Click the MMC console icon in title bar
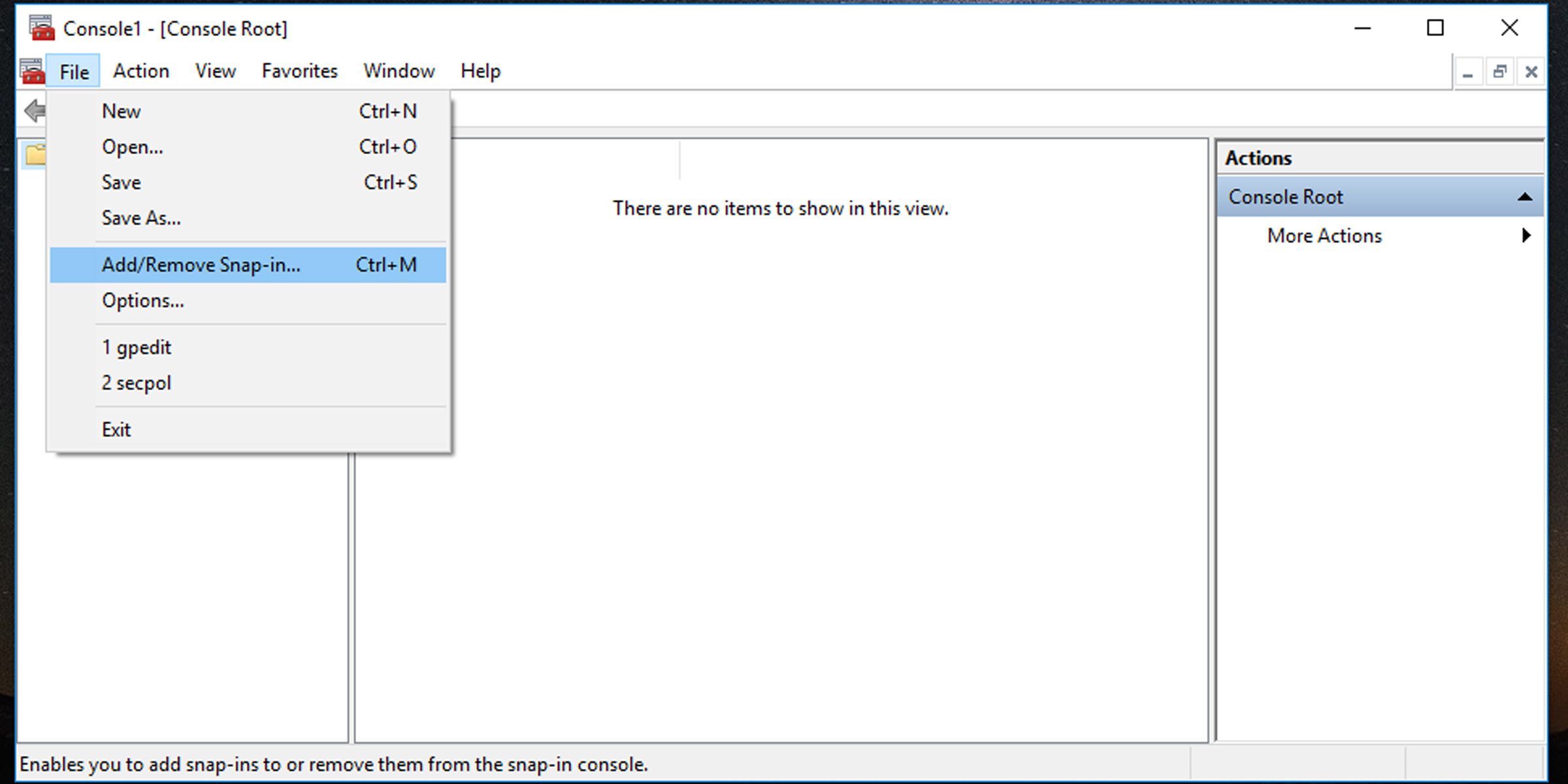The height and width of the screenshot is (784, 1568). (x=41, y=28)
